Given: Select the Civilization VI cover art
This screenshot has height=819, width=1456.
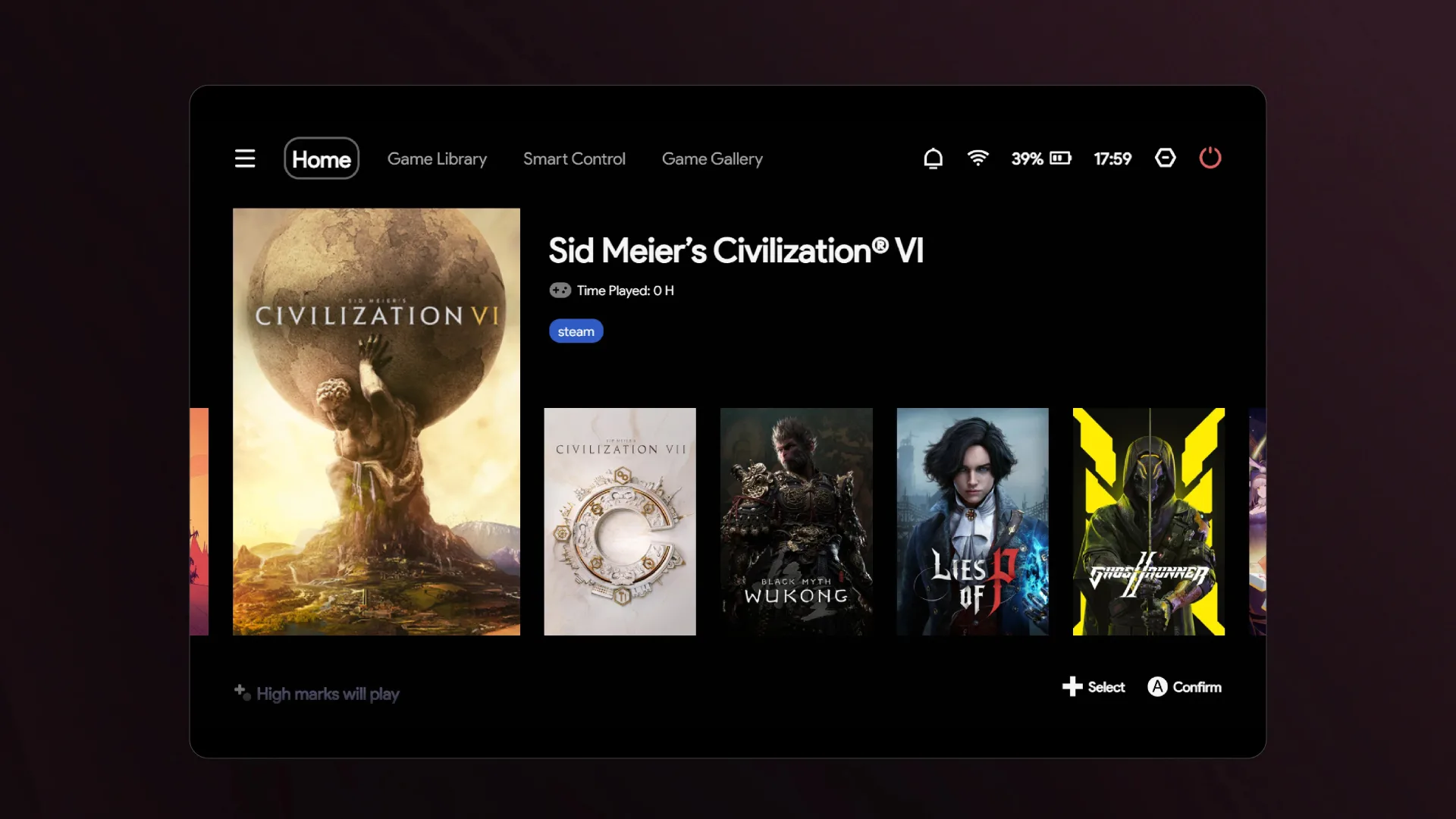Looking at the screenshot, I should (x=376, y=422).
